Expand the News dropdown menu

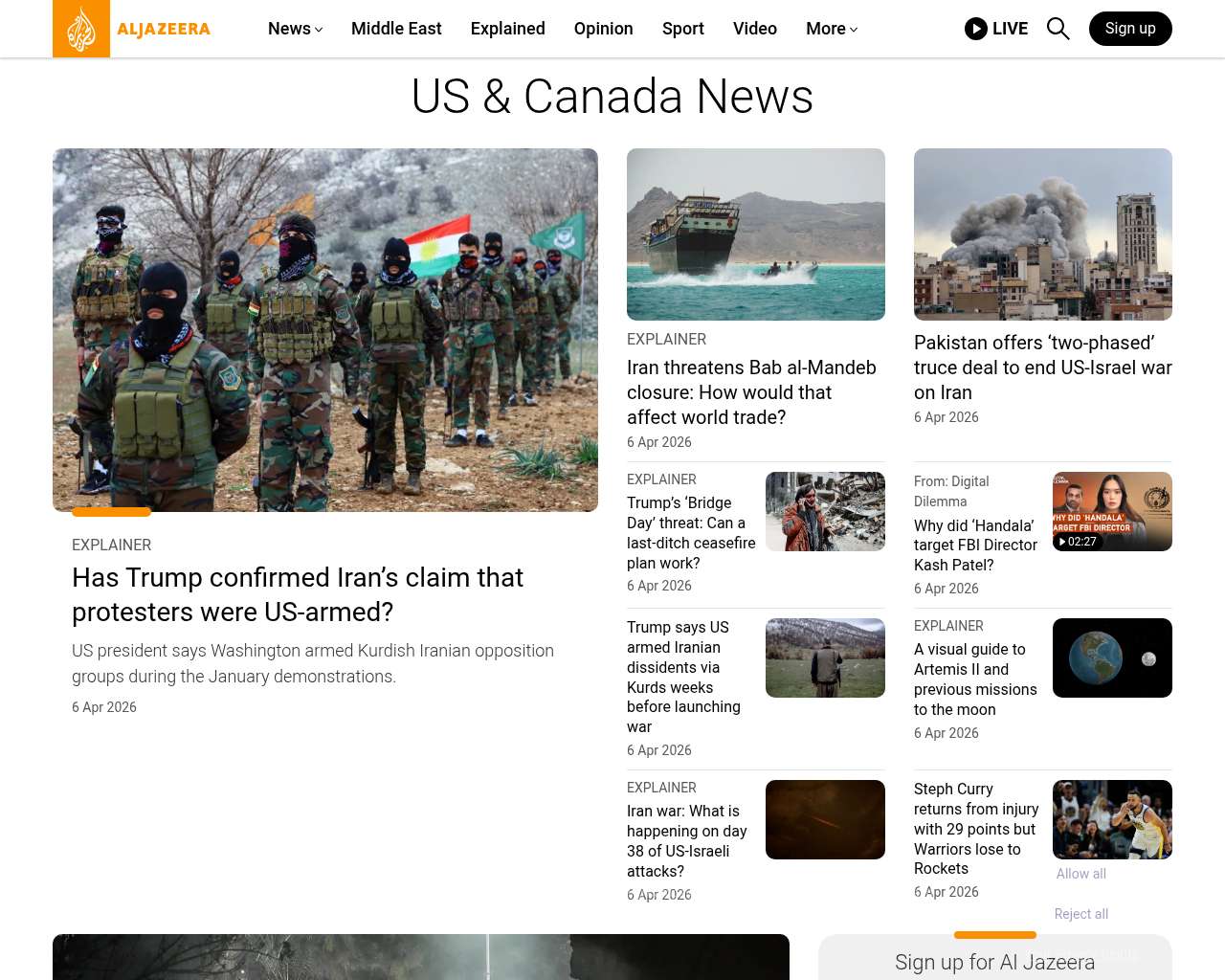click(x=295, y=29)
